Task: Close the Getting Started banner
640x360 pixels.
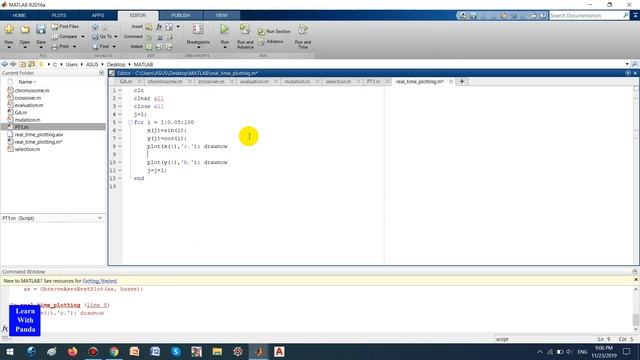Action: 636,280
